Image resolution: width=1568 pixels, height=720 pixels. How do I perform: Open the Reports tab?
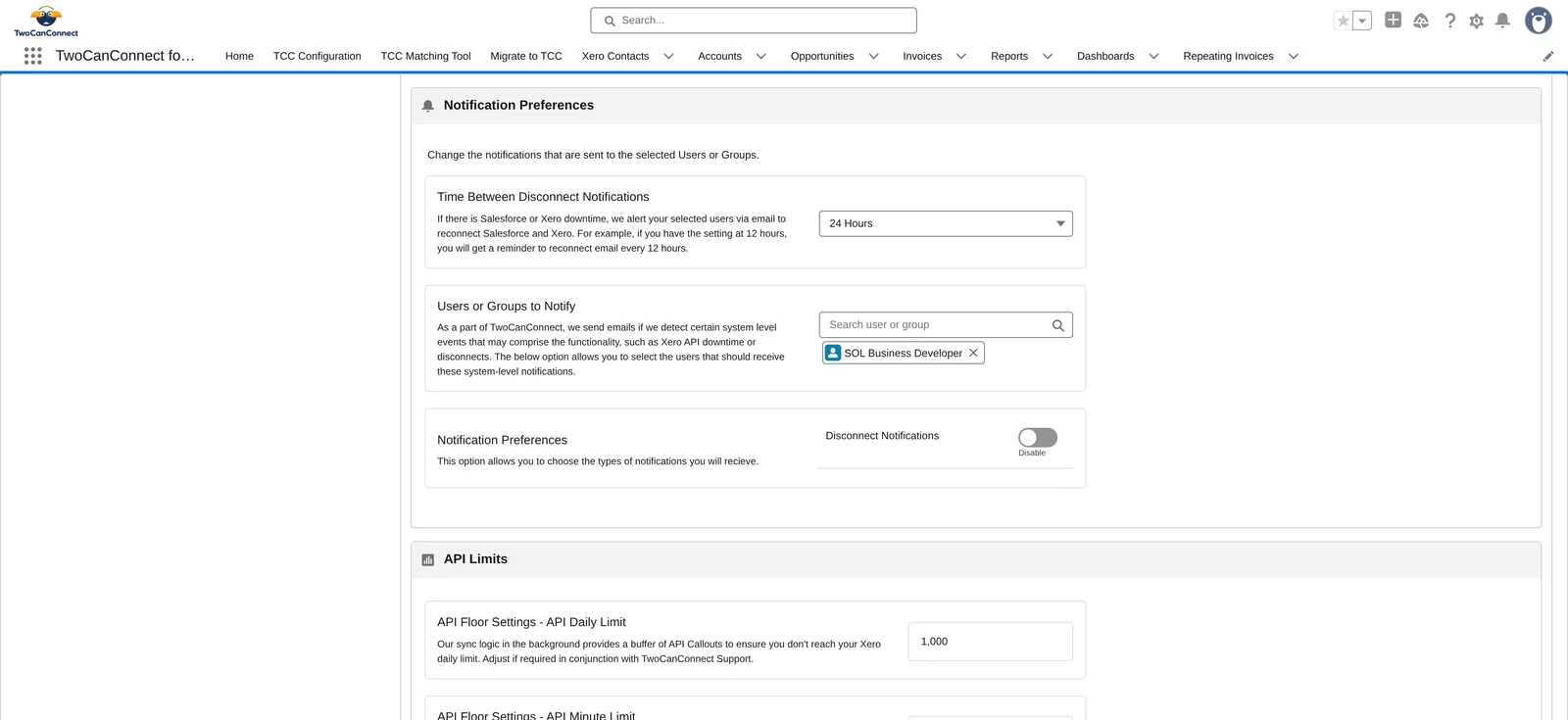(x=1009, y=56)
